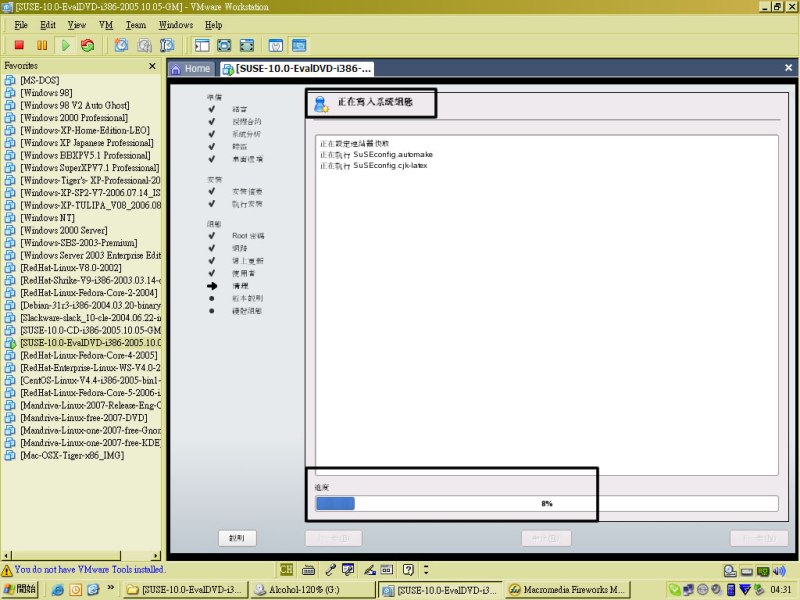Select [RedHat-Linux-Fedora-Core-4-2005] favorite
This screenshot has height=600, width=800.
[89, 355]
